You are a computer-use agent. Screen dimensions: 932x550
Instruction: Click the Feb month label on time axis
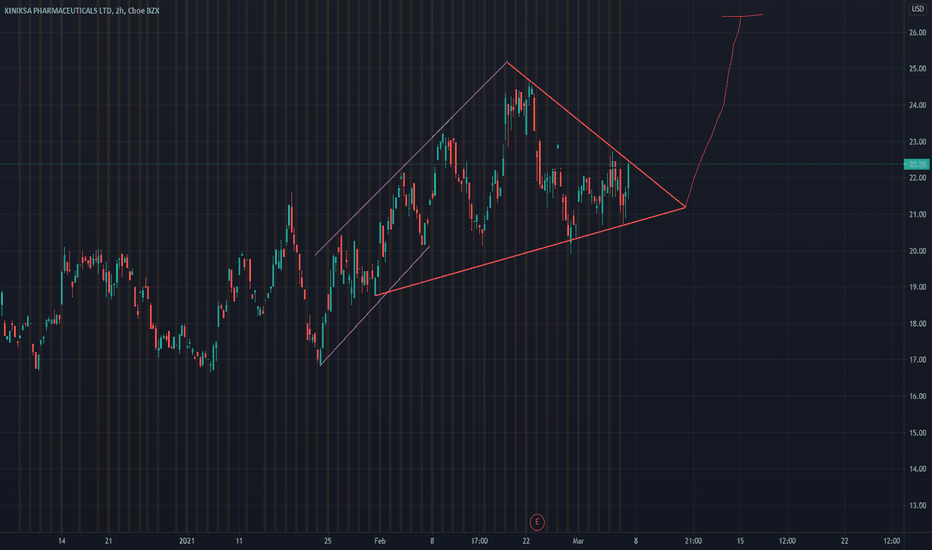pyautogui.click(x=380, y=541)
